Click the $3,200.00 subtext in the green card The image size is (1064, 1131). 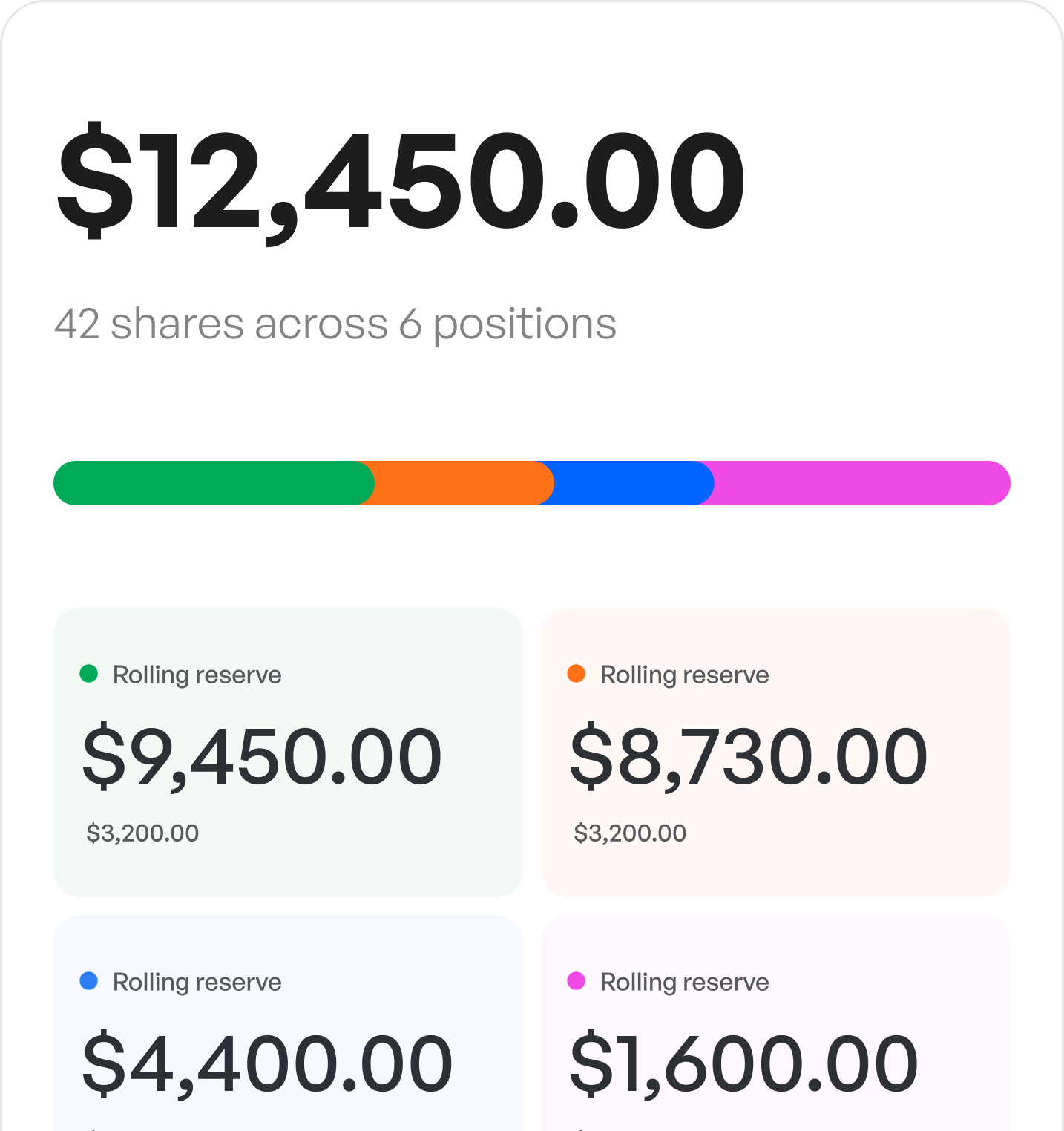point(142,833)
